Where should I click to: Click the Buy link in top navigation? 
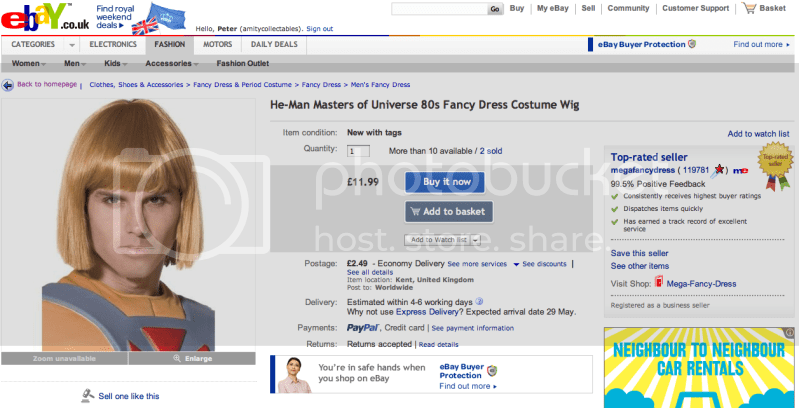(x=517, y=8)
